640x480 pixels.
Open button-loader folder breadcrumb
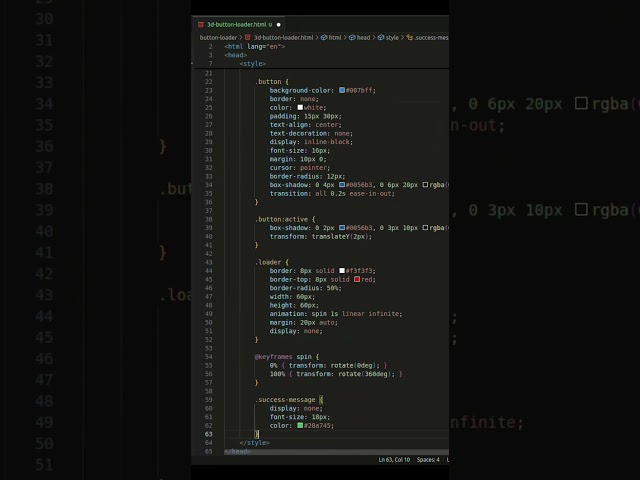coord(218,38)
